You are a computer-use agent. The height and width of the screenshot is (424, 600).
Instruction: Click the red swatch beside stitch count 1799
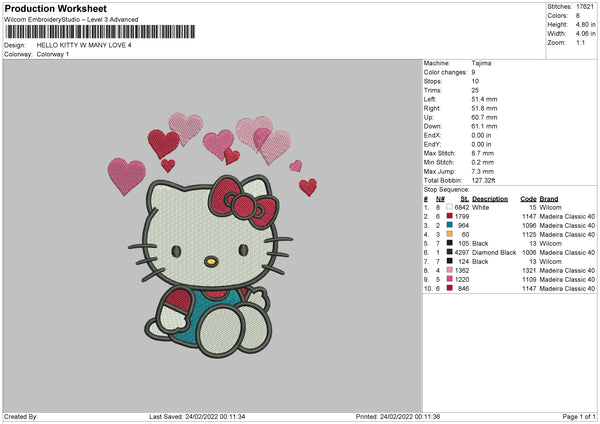[x=450, y=216]
